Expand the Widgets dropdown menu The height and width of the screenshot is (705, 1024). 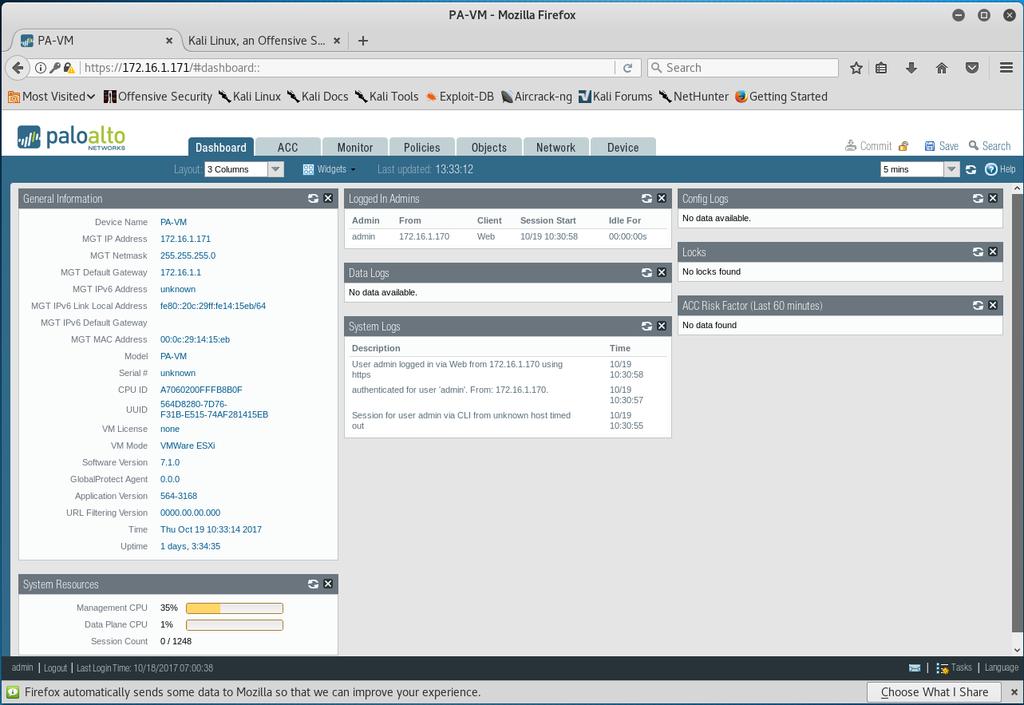pyautogui.click(x=329, y=169)
